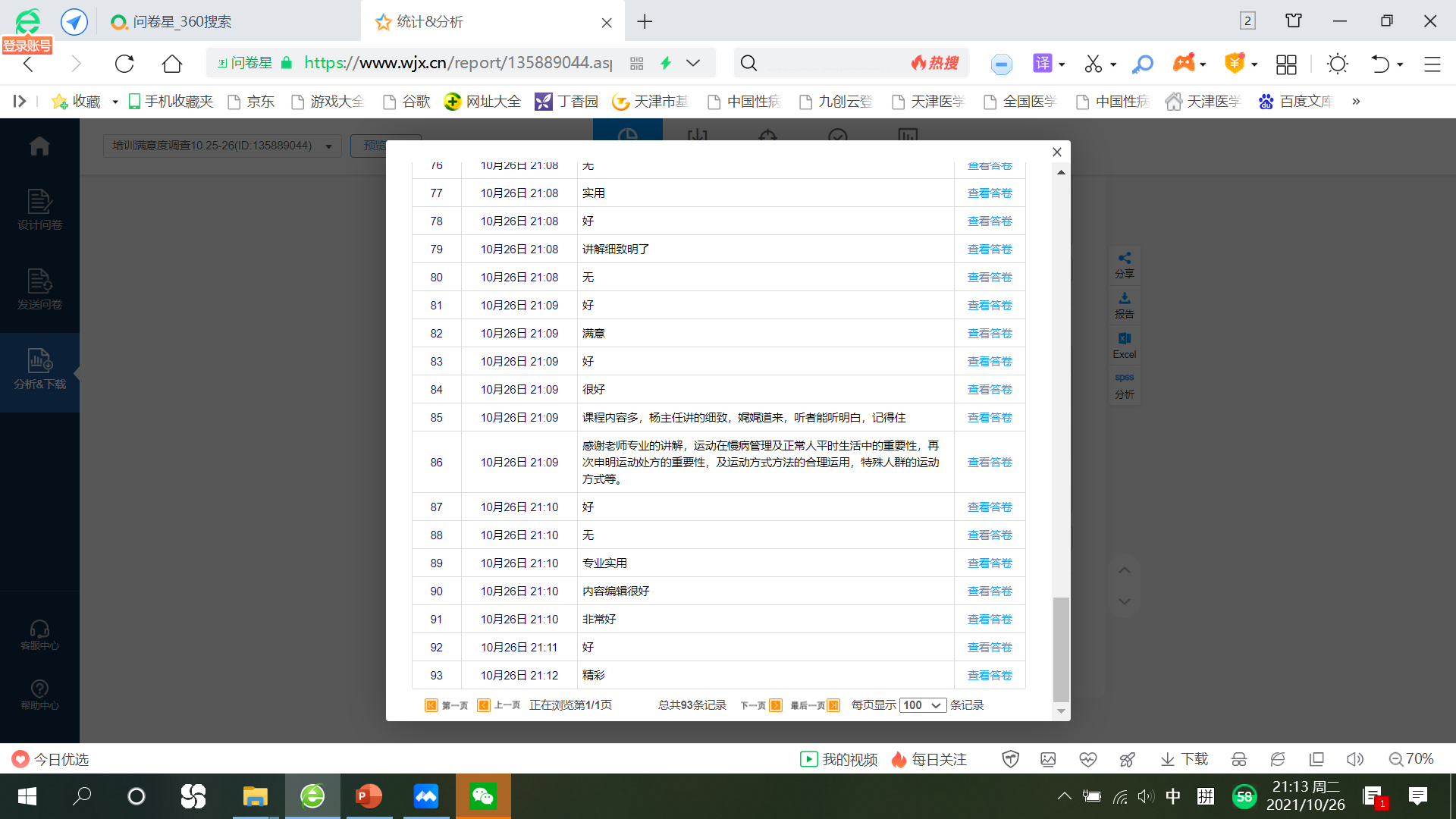Open browser home page icon
The height and width of the screenshot is (819, 1456).
[x=172, y=63]
